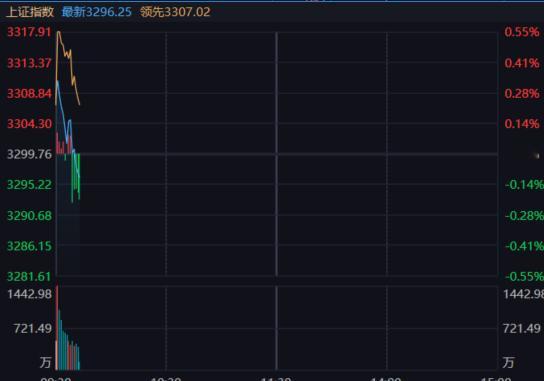Click the 3281.61 bottom price label
The width and height of the screenshot is (544, 381).
[29, 276]
